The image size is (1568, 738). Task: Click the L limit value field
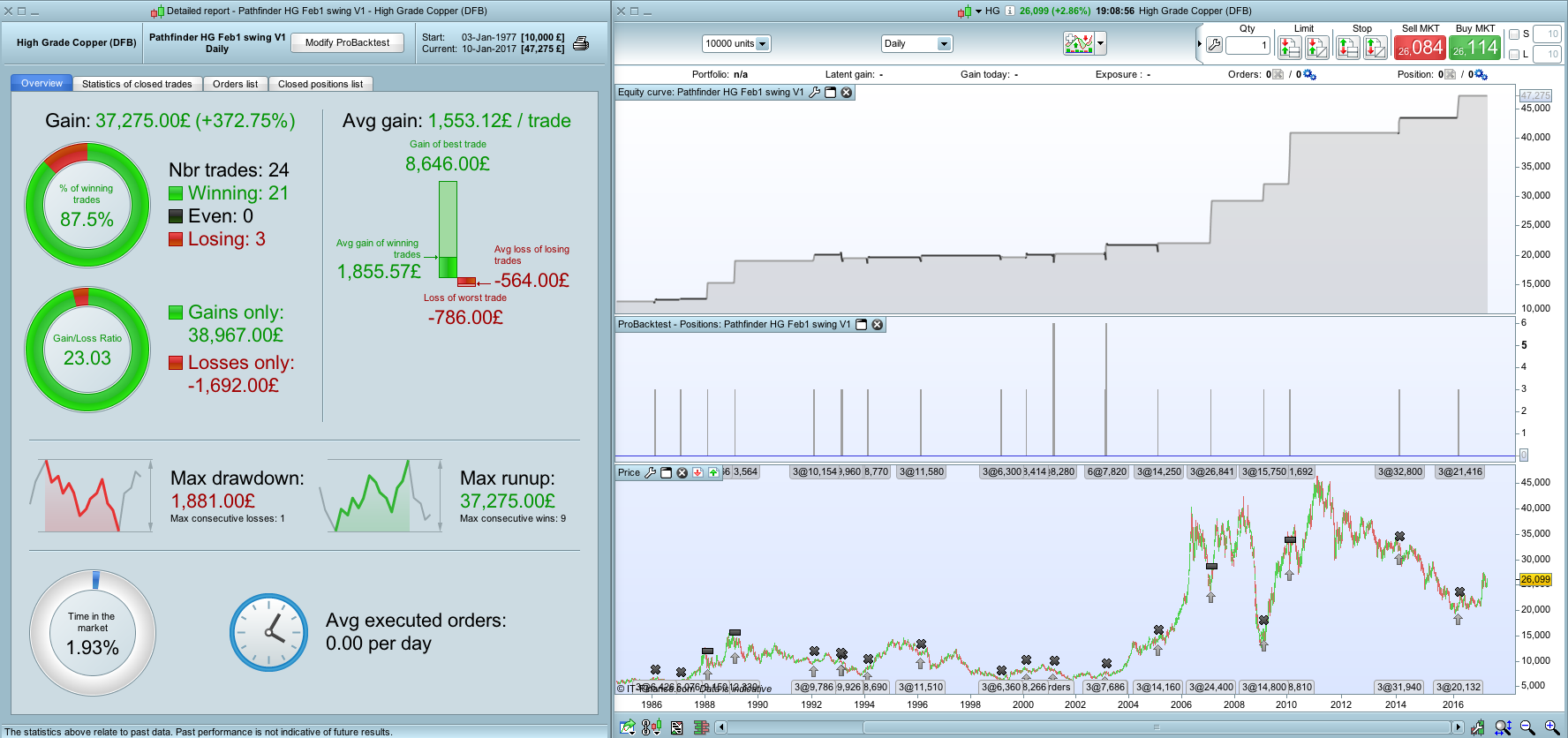[1548, 55]
